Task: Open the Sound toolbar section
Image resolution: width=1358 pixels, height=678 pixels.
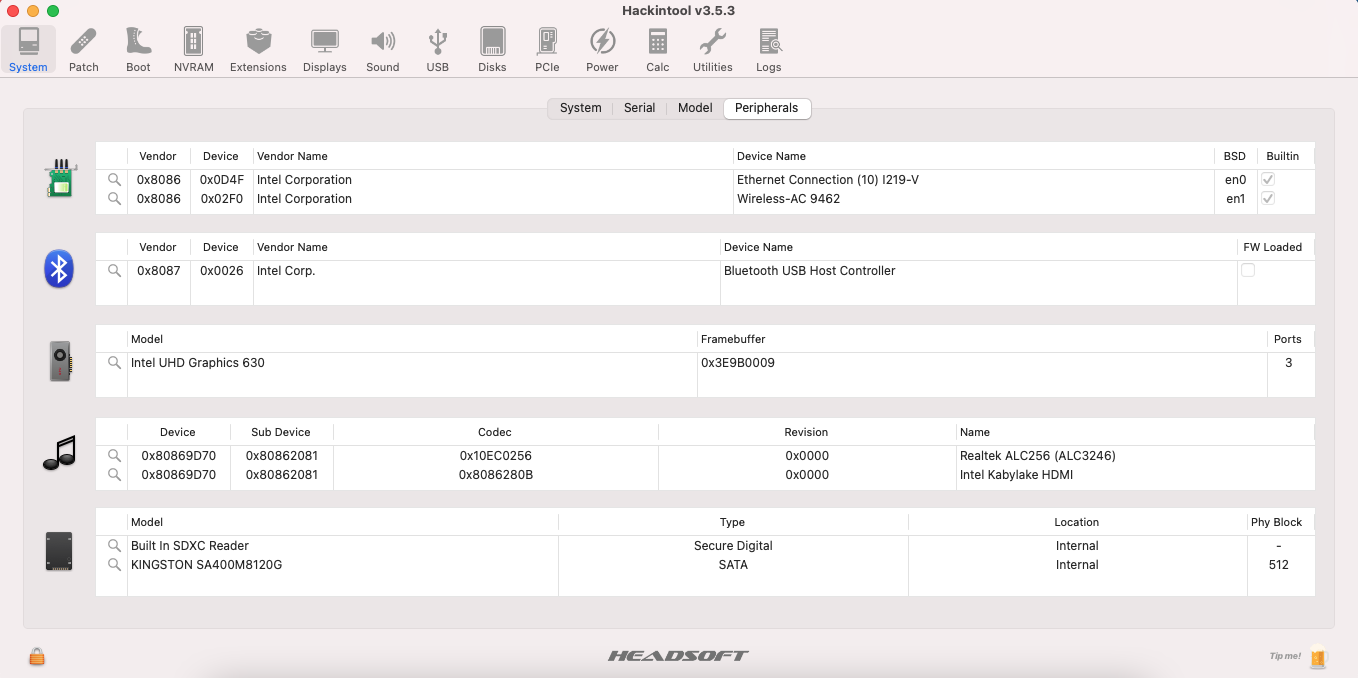Action: pyautogui.click(x=382, y=49)
